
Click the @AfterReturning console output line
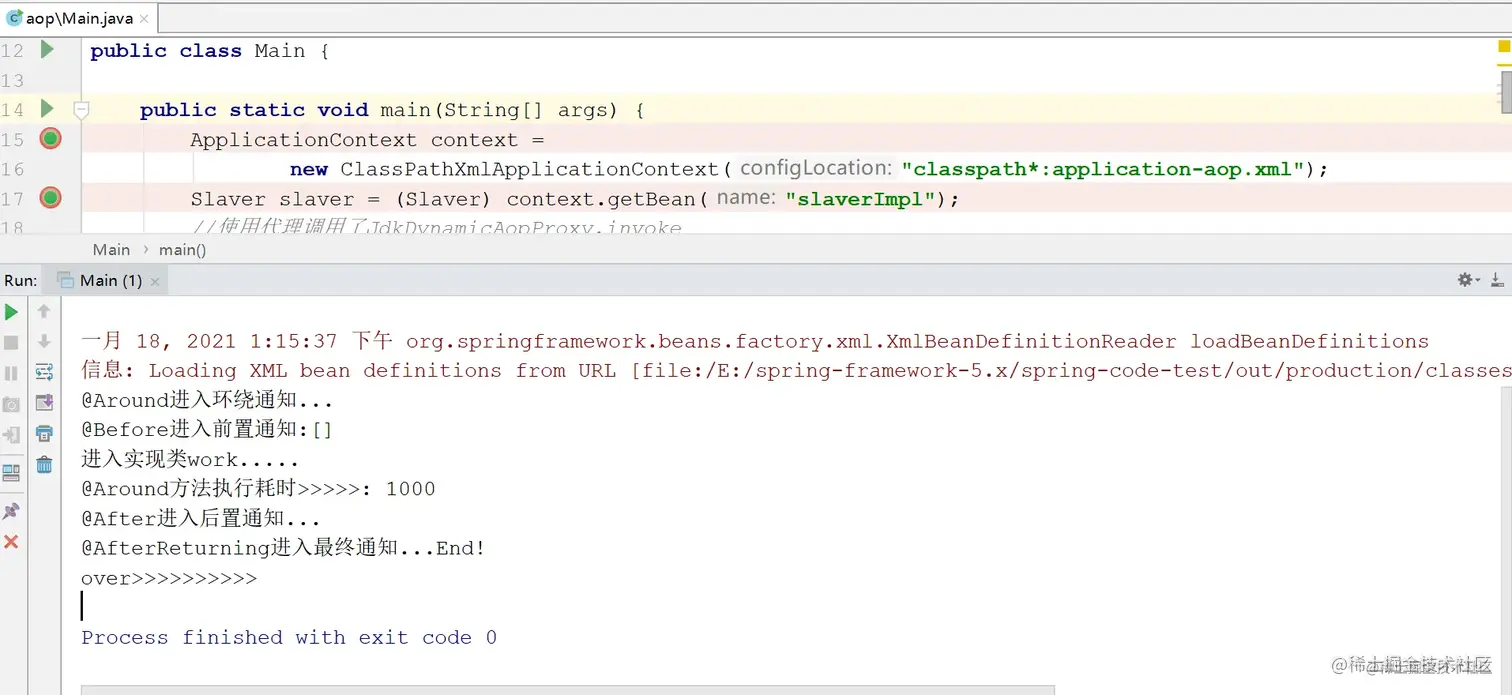tap(283, 548)
